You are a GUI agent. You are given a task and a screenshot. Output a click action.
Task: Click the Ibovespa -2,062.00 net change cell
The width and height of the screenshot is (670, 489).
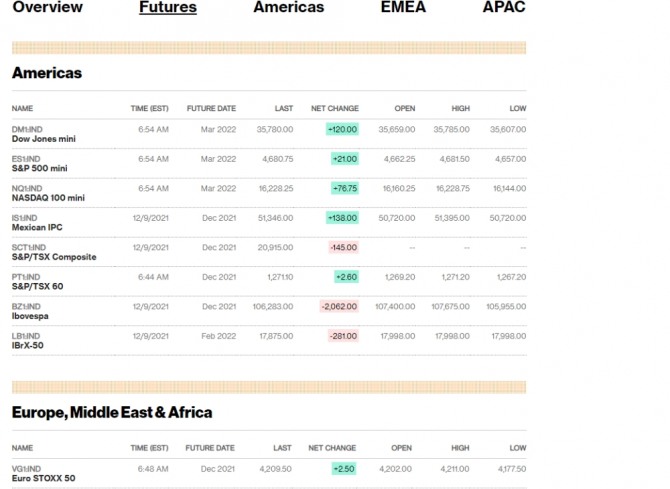[340, 306]
